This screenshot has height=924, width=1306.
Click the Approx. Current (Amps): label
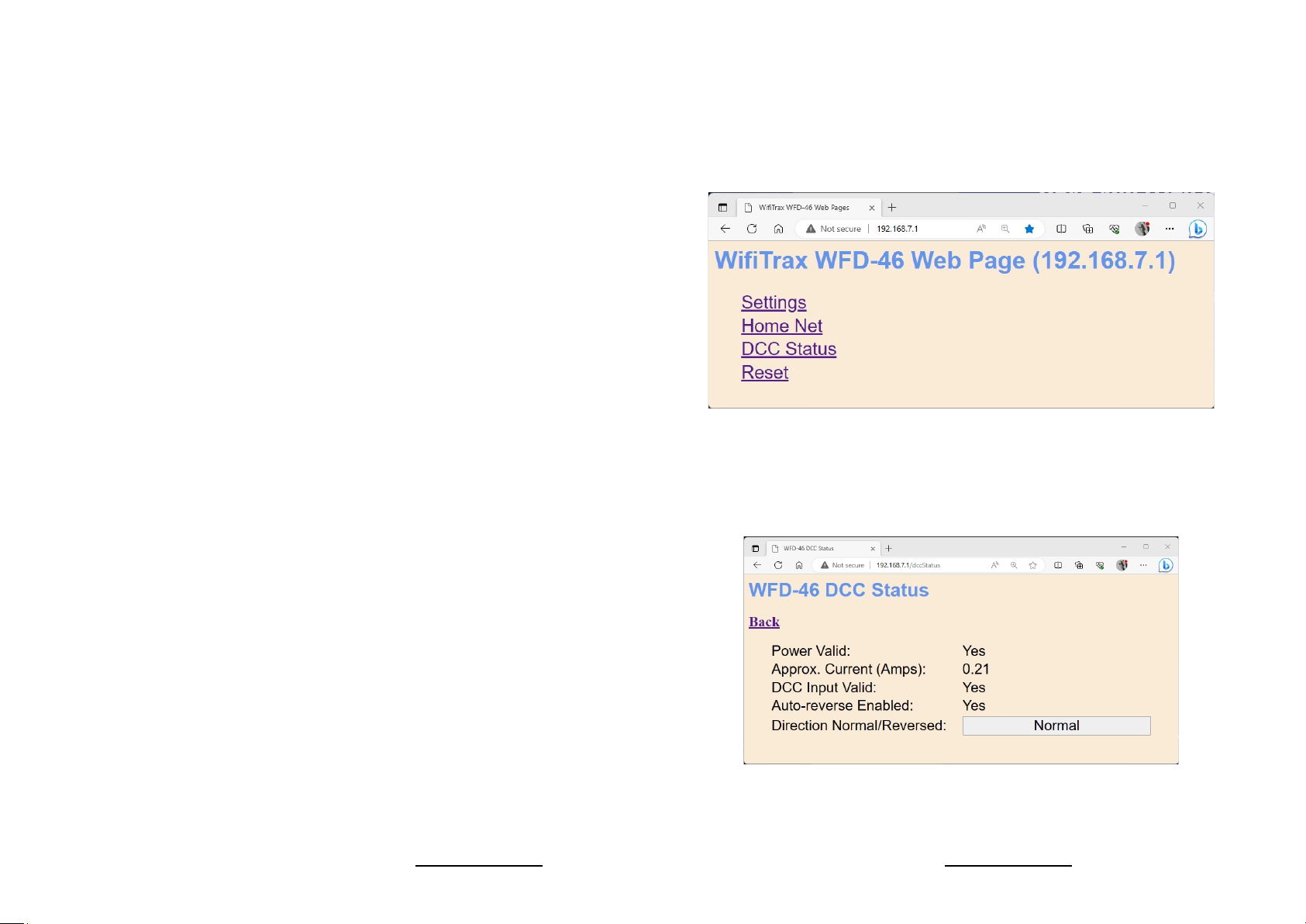tap(849, 669)
